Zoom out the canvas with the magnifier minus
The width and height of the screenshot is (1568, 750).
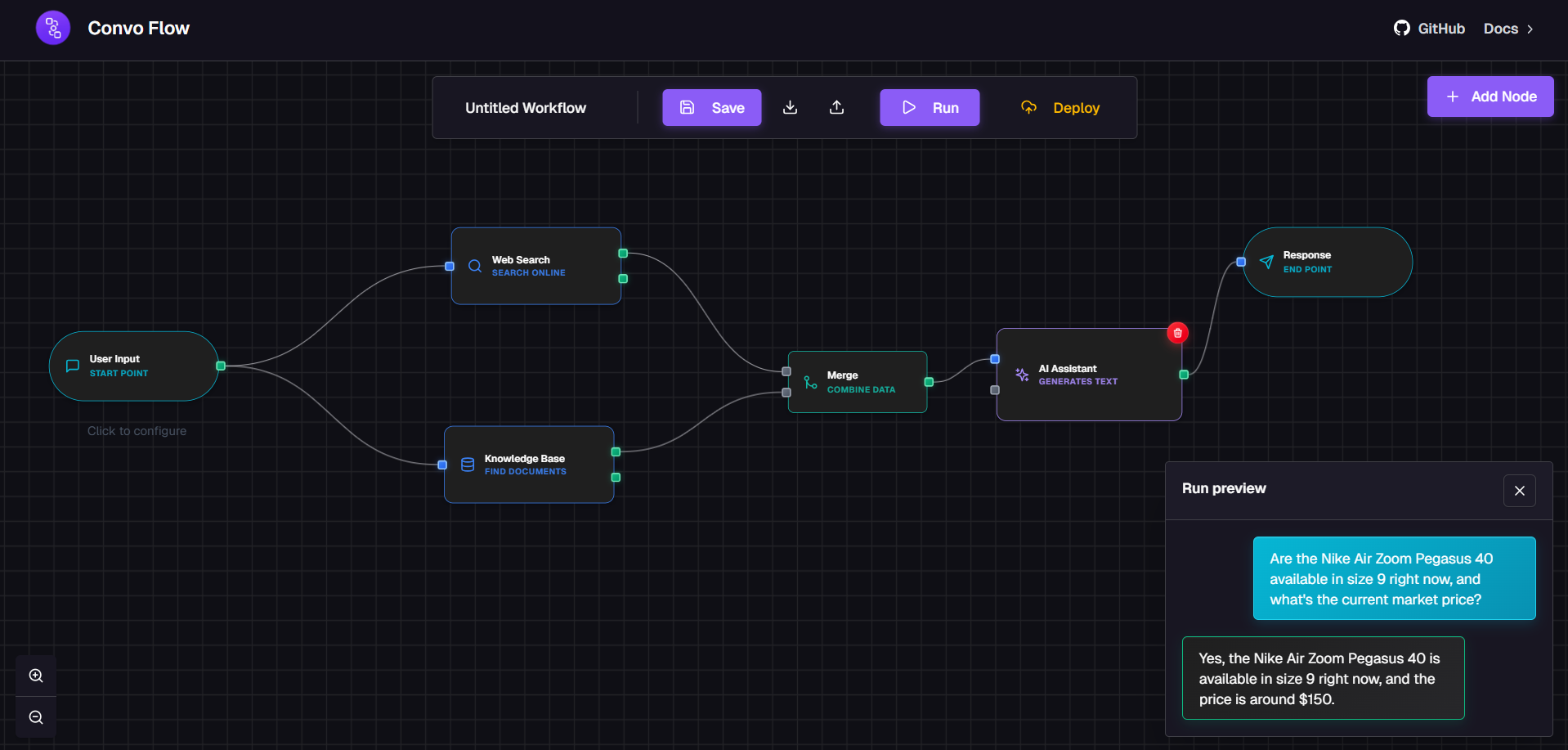(x=35, y=716)
